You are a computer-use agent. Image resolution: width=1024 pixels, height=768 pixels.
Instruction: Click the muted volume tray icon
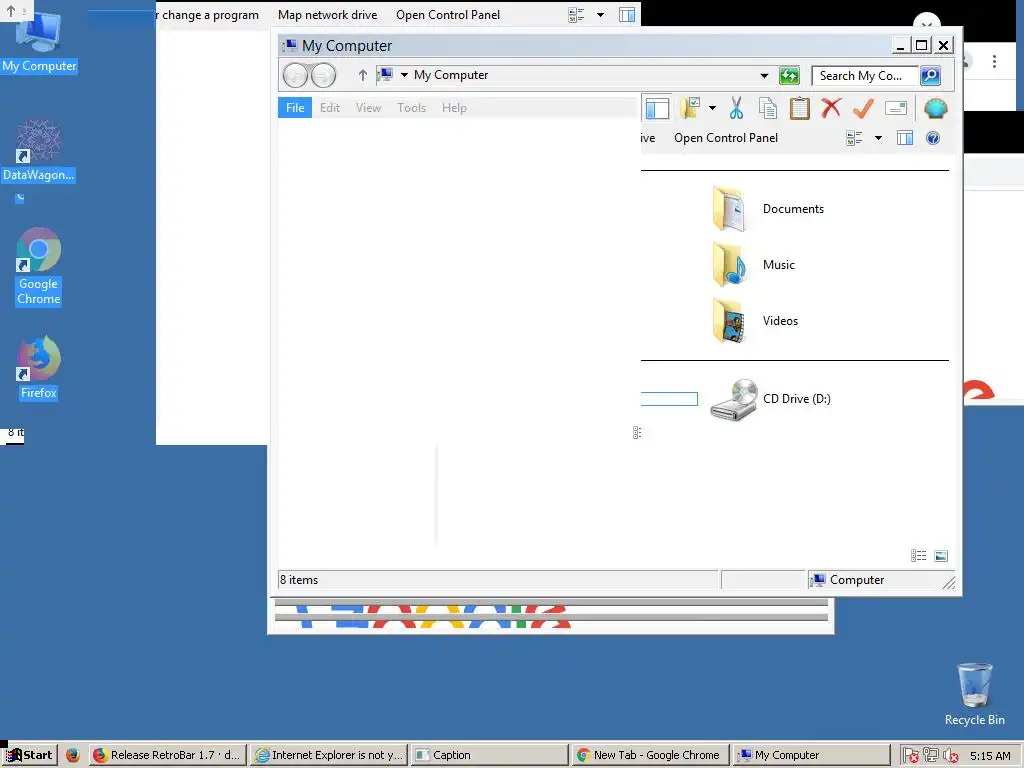tap(950, 756)
